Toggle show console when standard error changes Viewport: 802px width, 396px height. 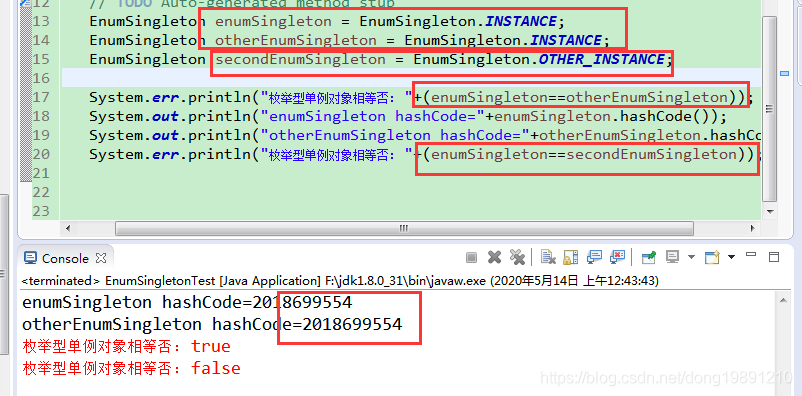point(617,257)
